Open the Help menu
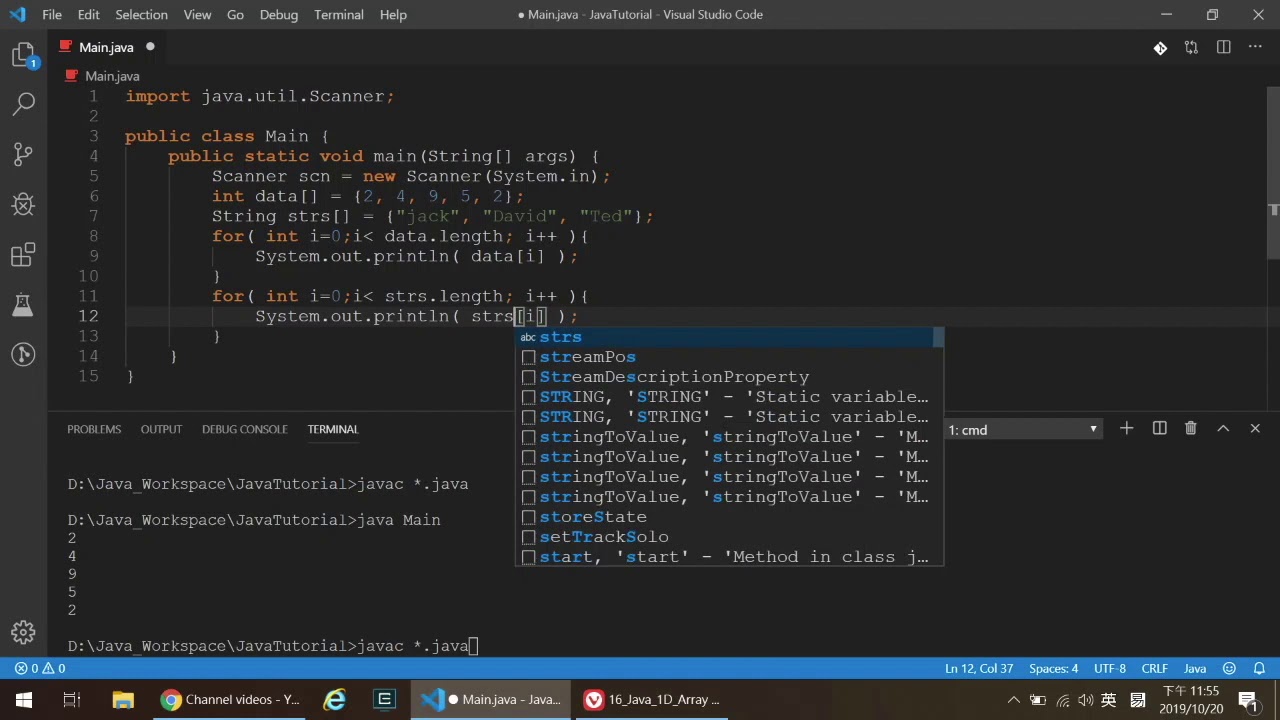This screenshot has width=1280, height=720. pyautogui.click(x=393, y=14)
